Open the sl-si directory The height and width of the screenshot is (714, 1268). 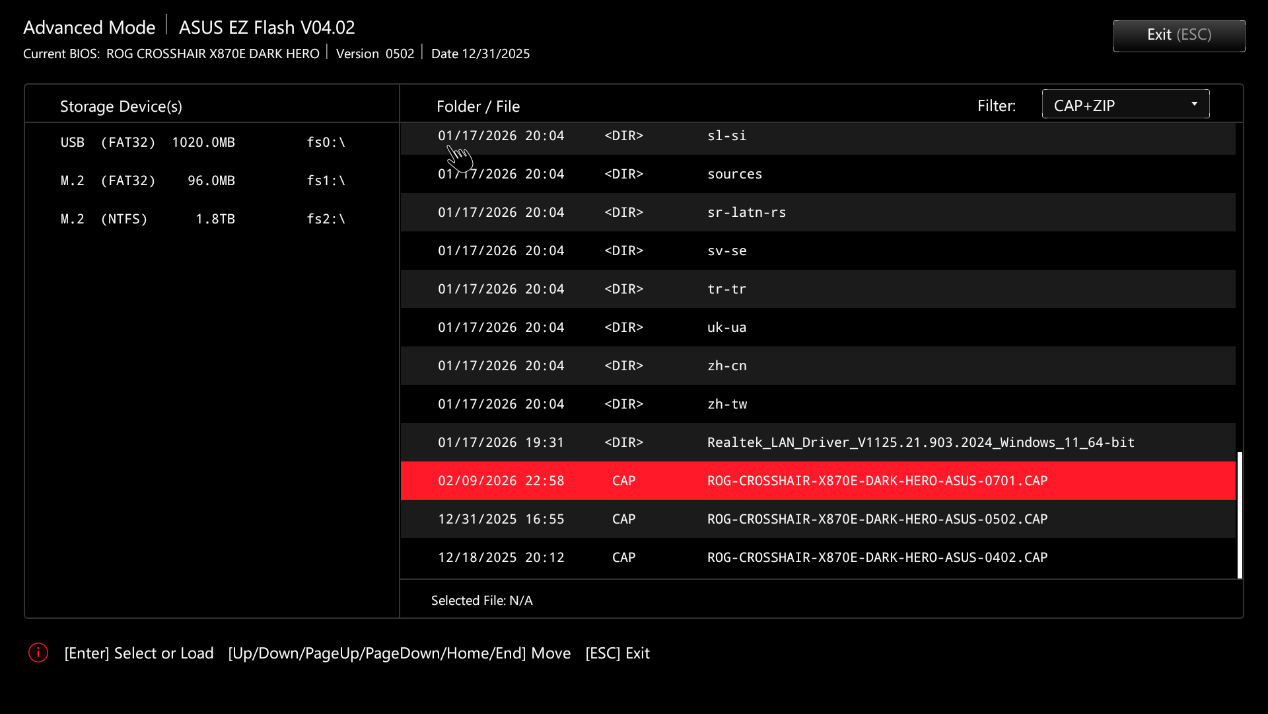point(727,136)
